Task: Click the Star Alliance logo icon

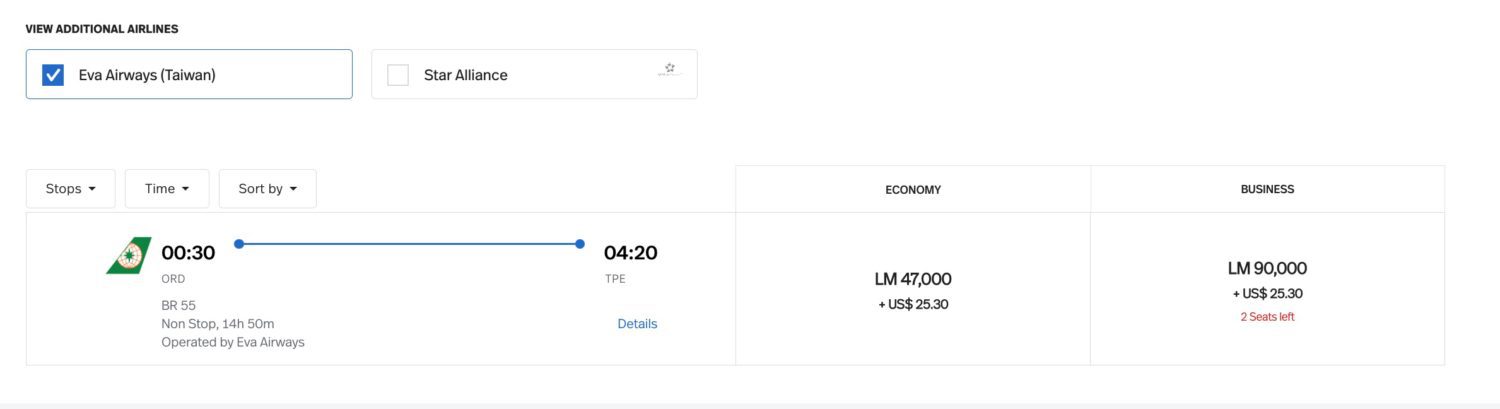Action: pyautogui.click(x=669, y=70)
